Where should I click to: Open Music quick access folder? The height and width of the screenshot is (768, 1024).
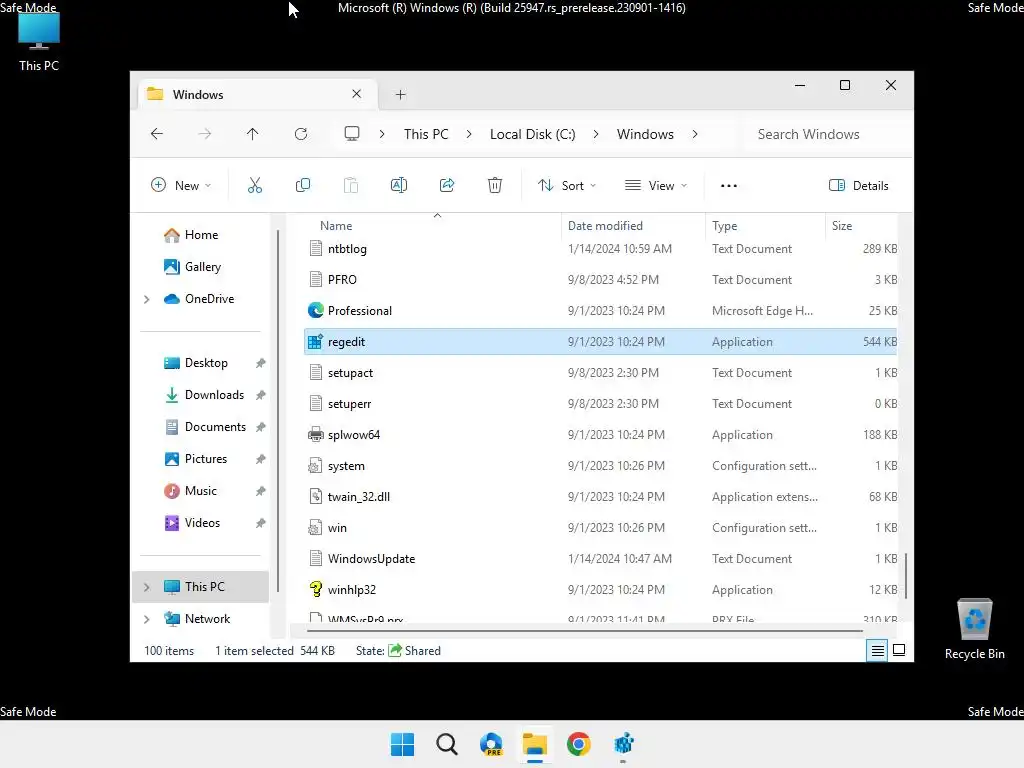tap(200, 491)
